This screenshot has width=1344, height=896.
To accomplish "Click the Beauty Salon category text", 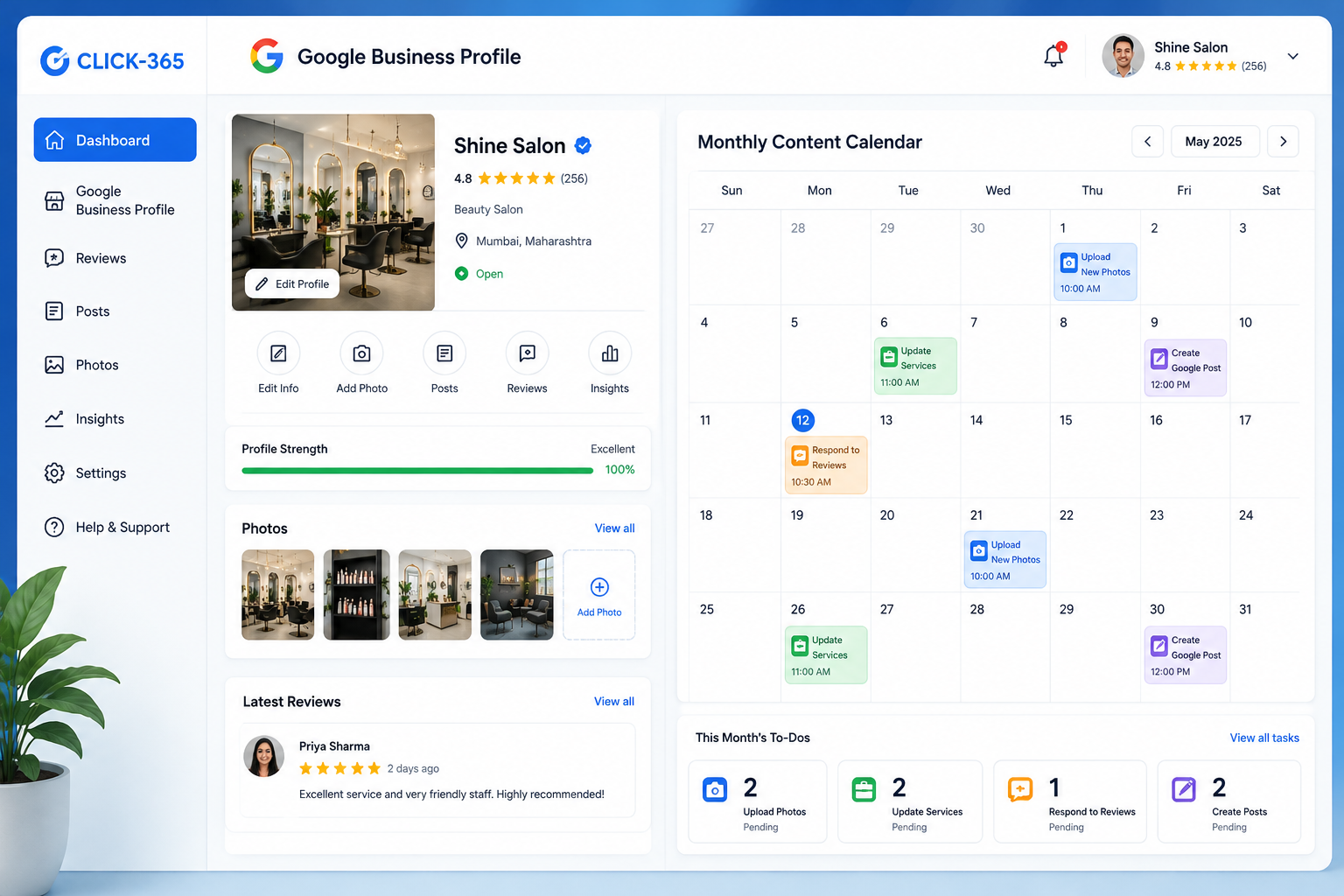I will point(488,209).
